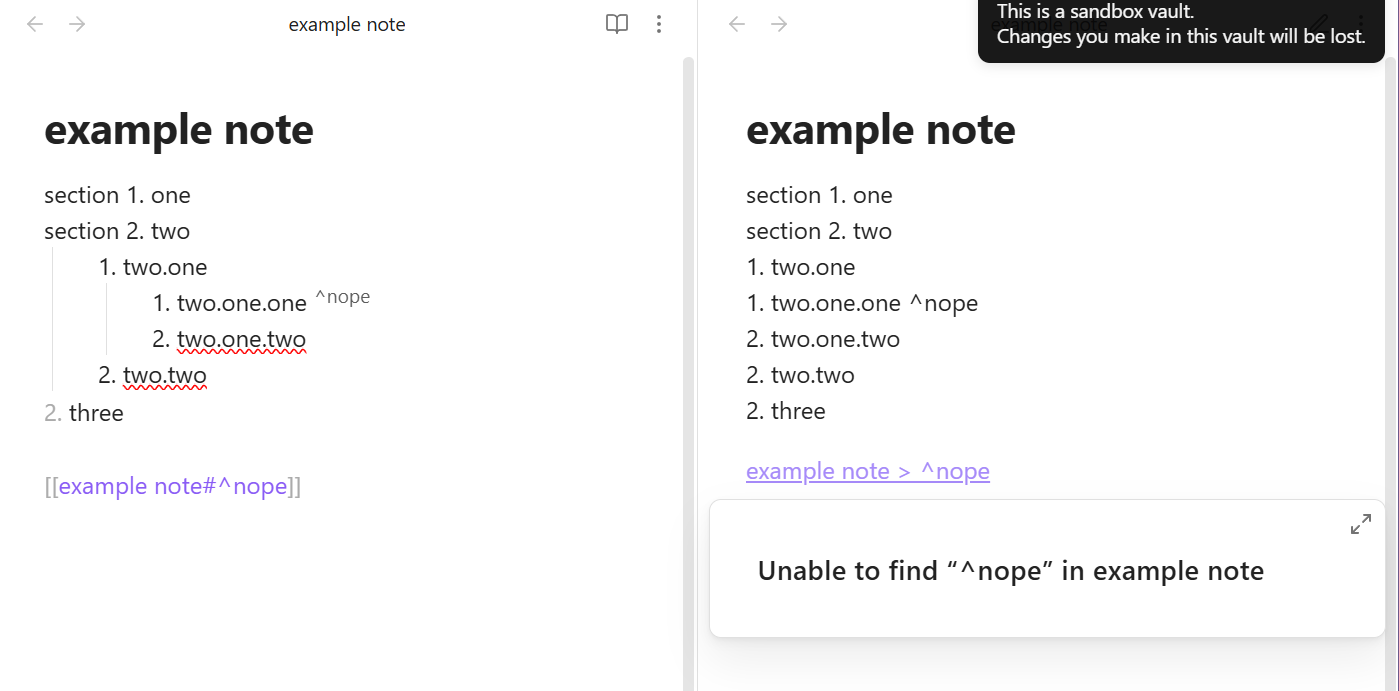The height and width of the screenshot is (691, 1399).
Task: Follow the "example note > ^nope" link
Action: click(x=867, y=471)
